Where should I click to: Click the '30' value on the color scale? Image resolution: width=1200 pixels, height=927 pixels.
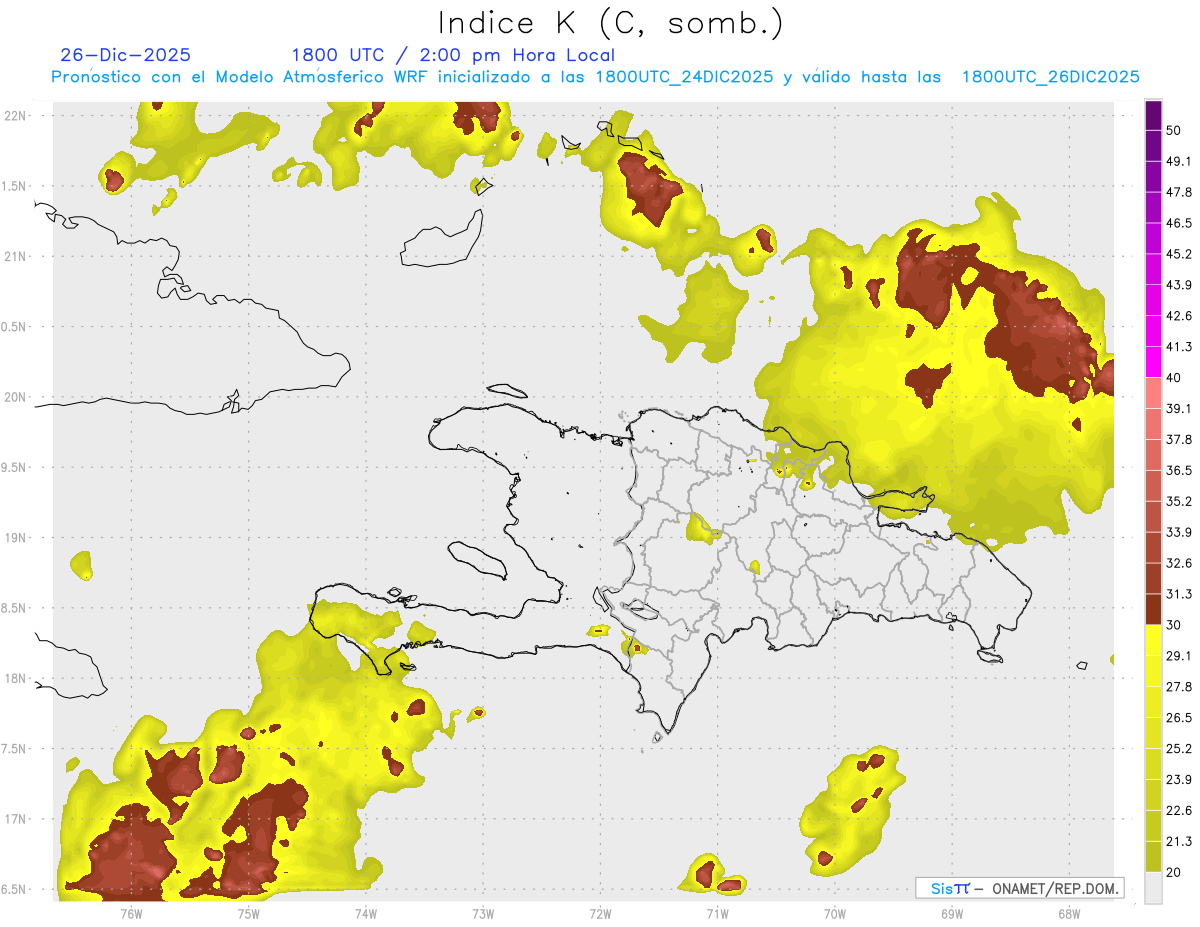pyautogui.click(x=1174, y=625)
